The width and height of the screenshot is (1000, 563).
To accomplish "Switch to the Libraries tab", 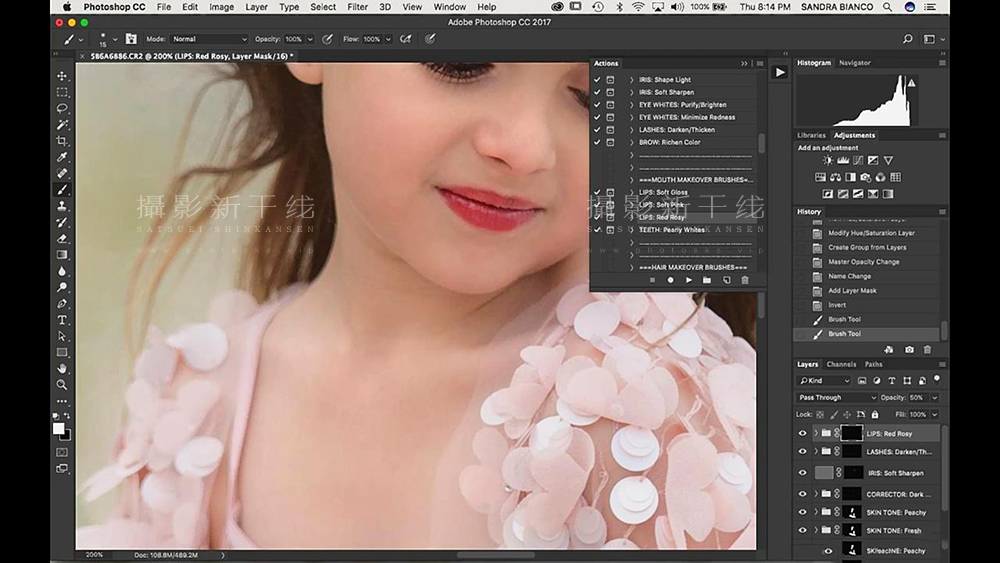I will [811, 135].
